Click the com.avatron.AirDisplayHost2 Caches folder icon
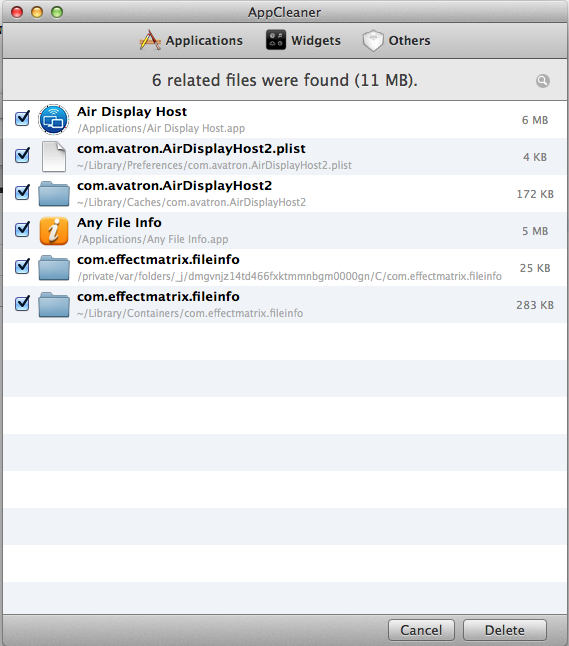This screenshot has height=646, width=569. coord(54,194)
